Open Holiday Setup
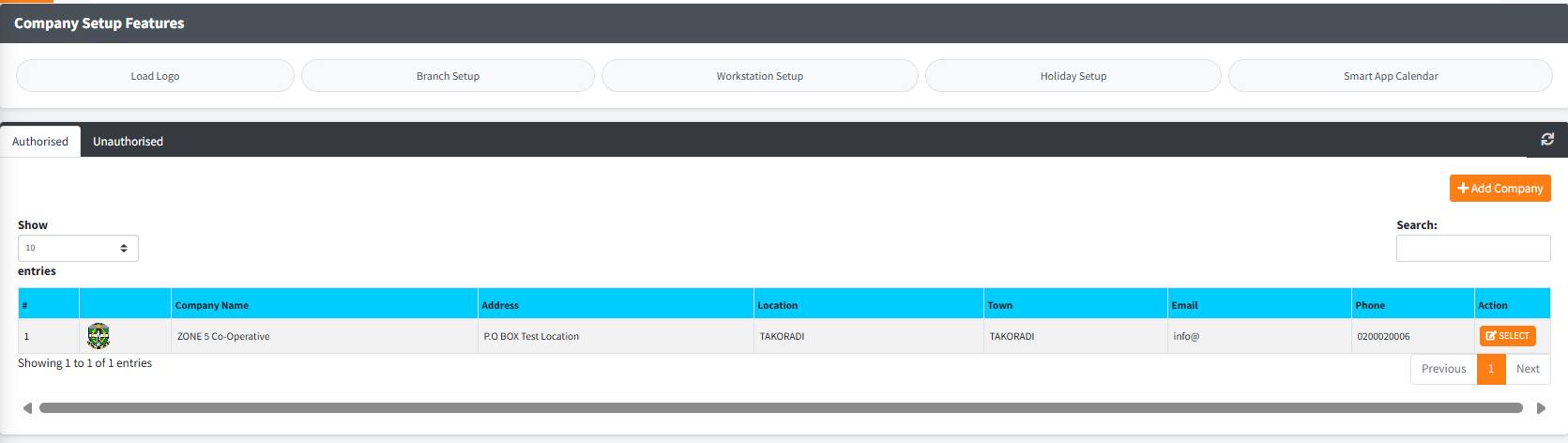 (1073, 76)
